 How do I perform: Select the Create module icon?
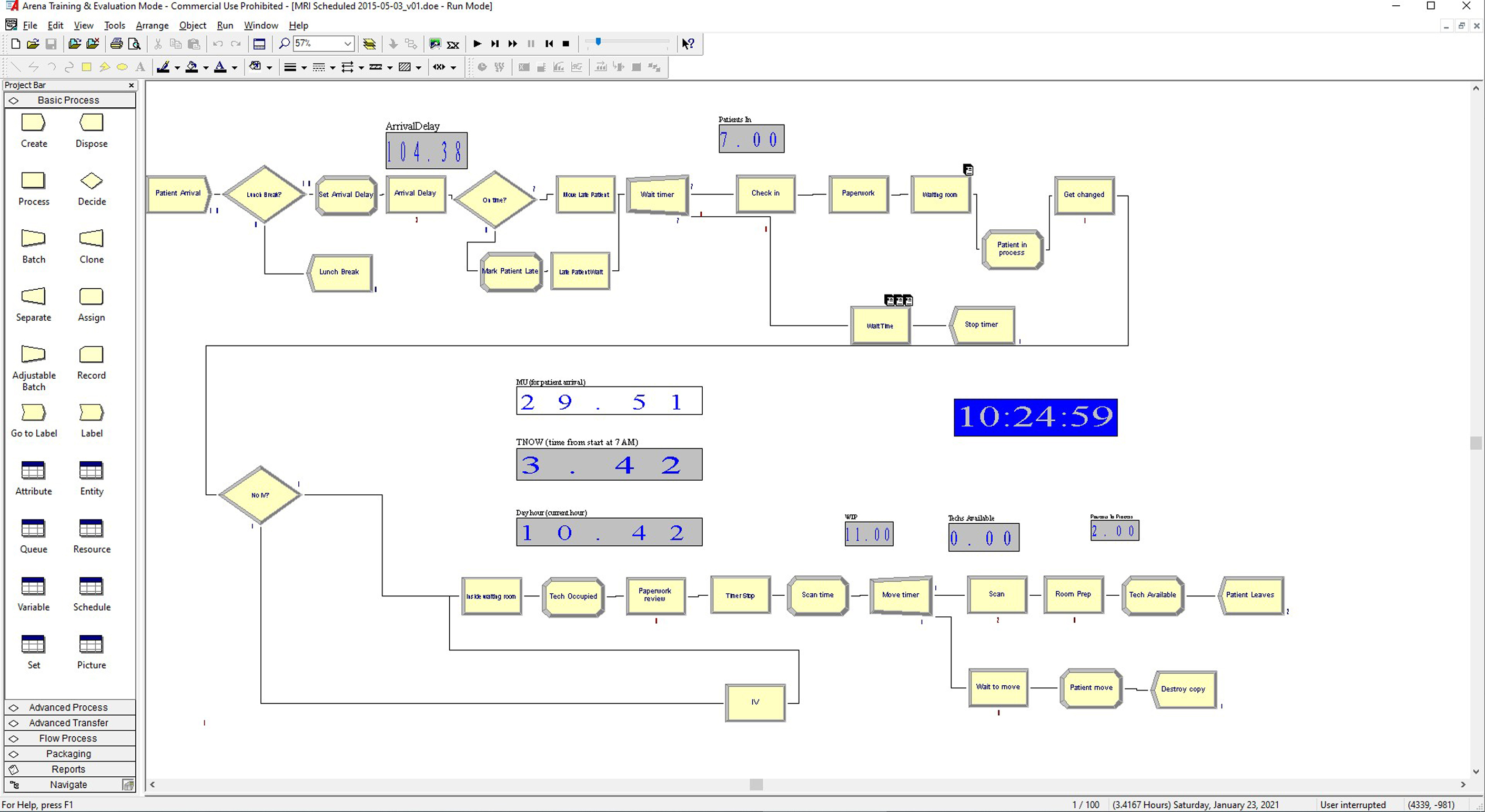[x=34, y=123]
